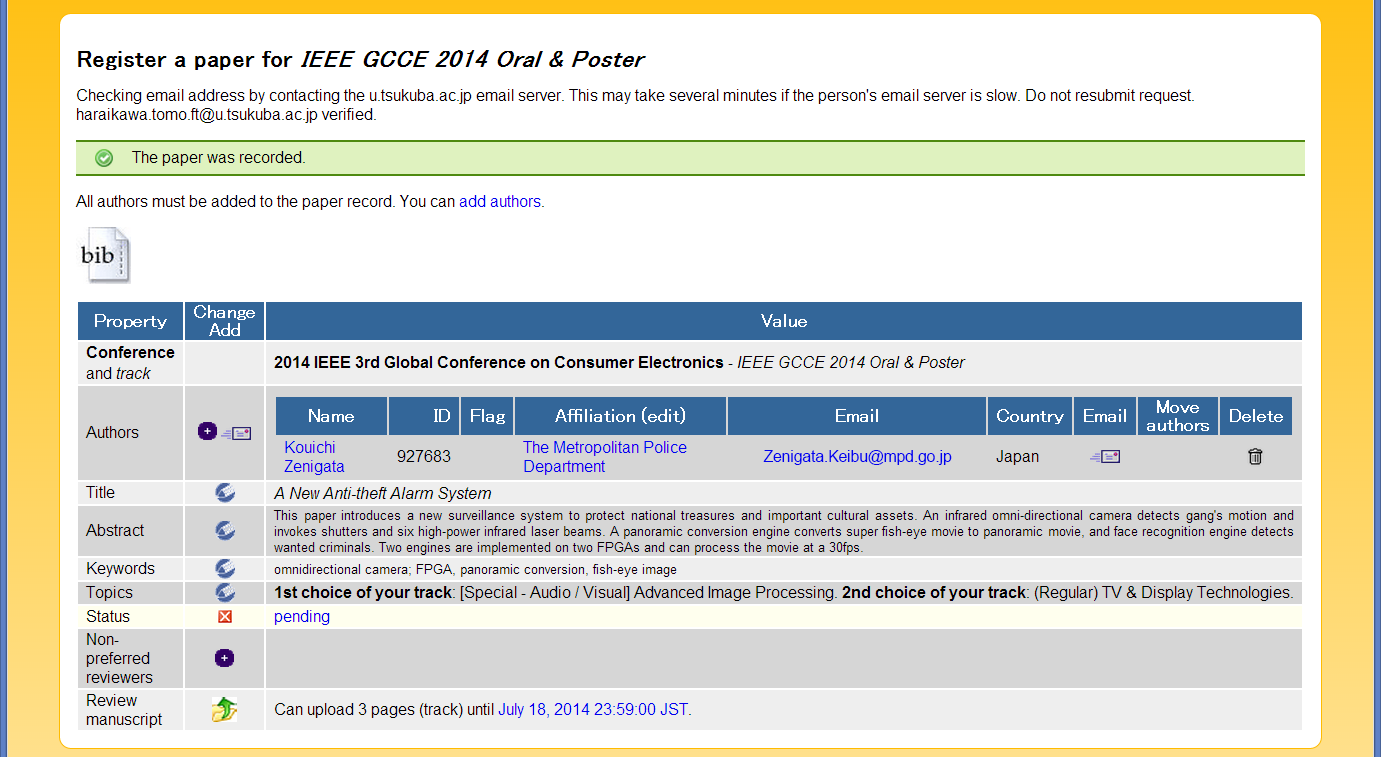1381x757 pixels.
Task: Click the 'Move authors' column header
Action: coord(1177,416)
